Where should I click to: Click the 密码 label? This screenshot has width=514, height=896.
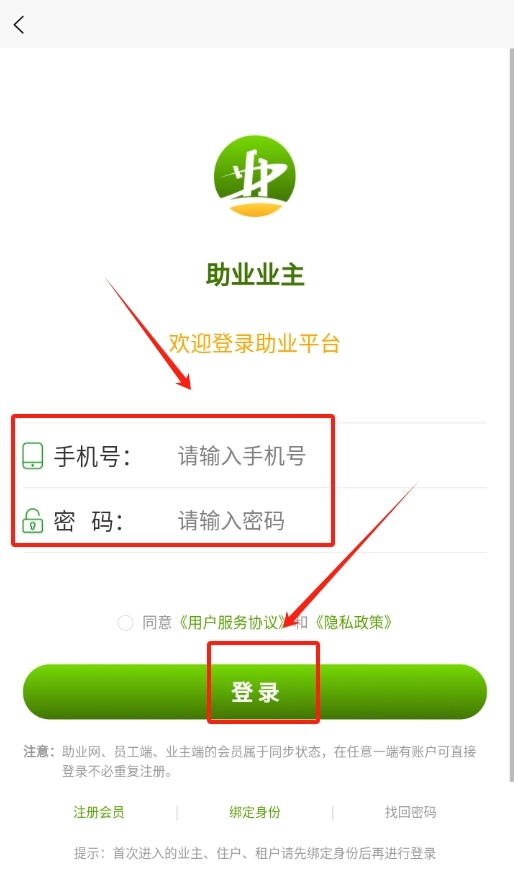click(89, 521)
